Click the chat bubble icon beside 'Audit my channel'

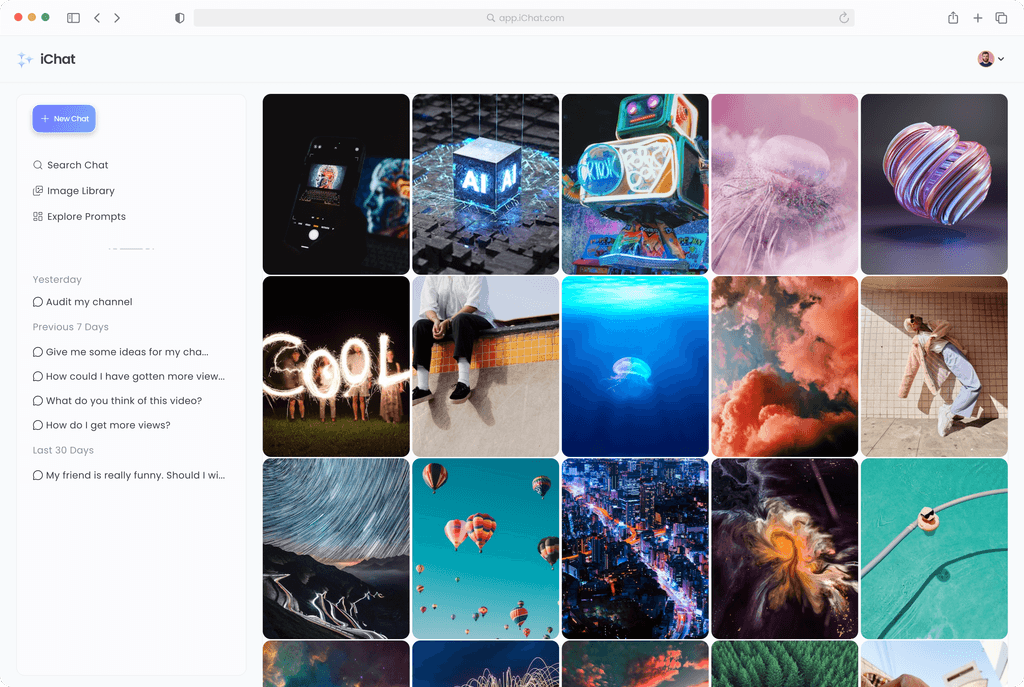[x=38, y=302]
